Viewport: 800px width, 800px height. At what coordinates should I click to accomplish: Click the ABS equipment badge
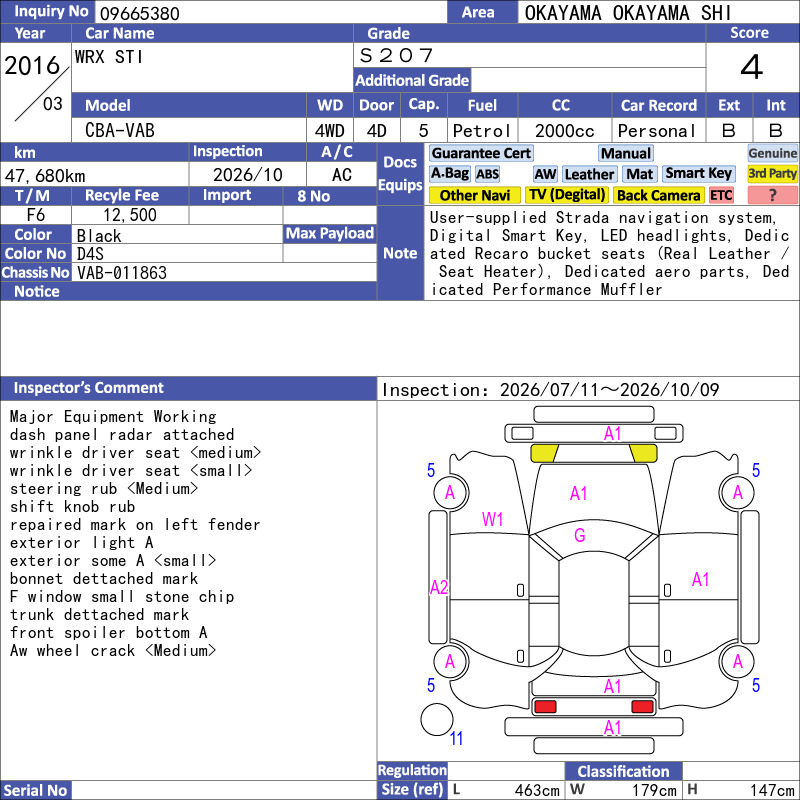coord(488,174)
